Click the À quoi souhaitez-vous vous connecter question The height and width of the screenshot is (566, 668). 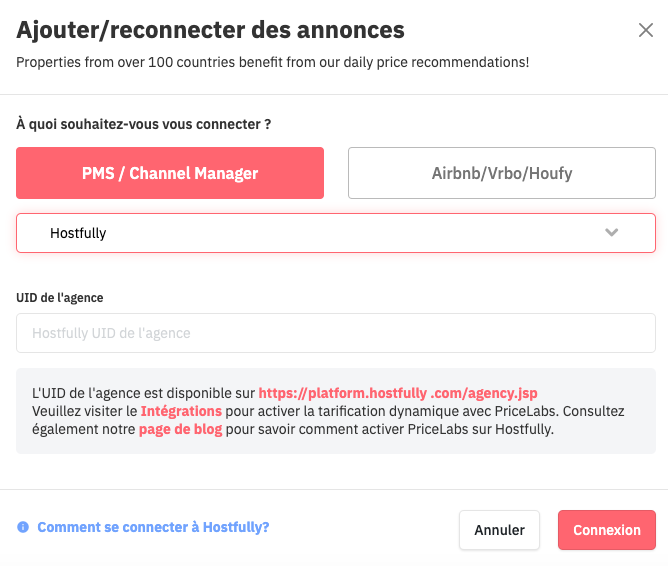[144, 124]
